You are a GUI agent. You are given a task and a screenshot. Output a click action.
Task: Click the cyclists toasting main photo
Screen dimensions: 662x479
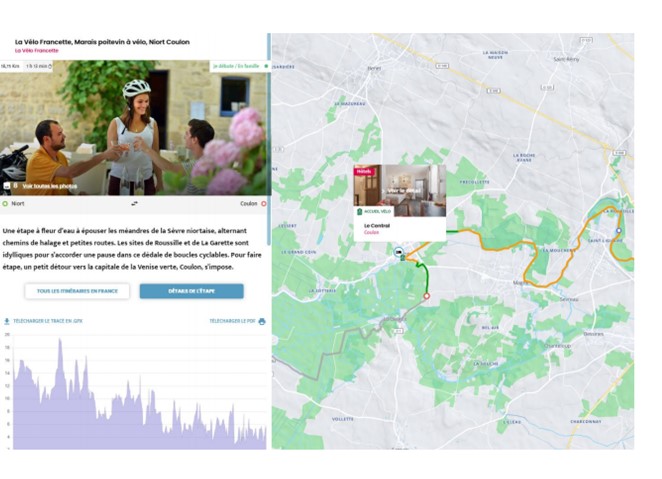coord(134,127)
